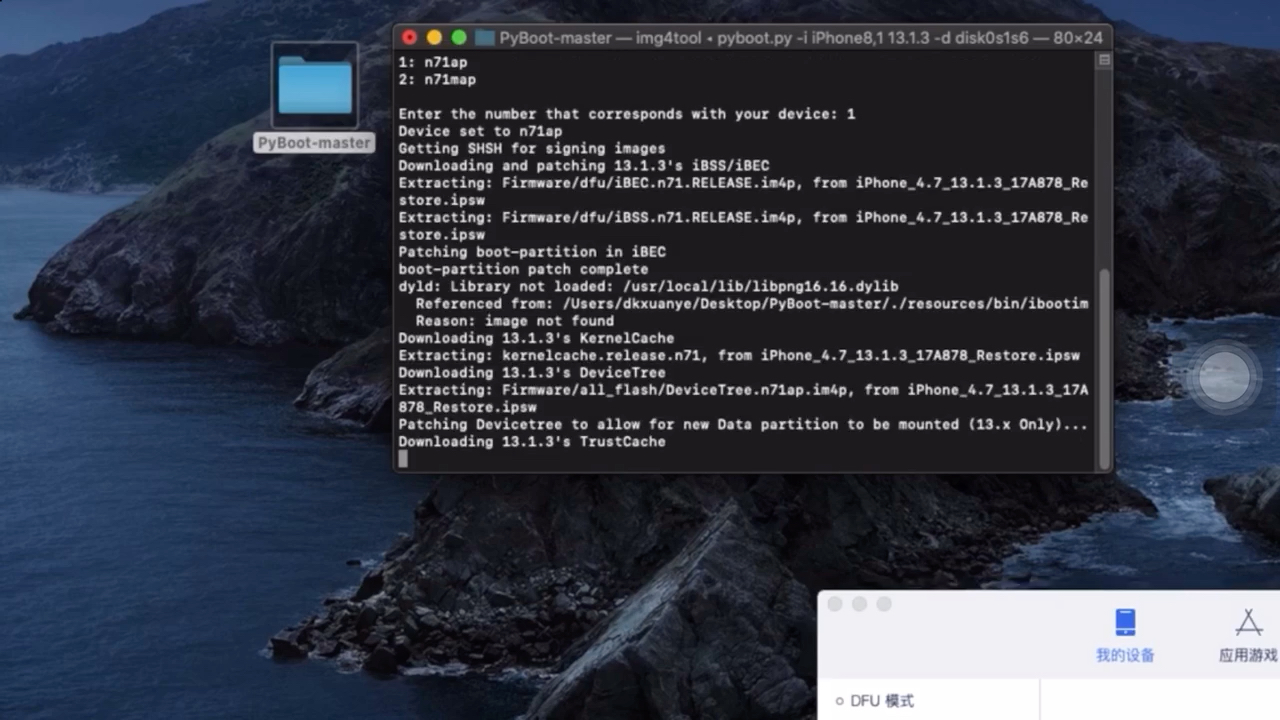Screen dimensions: 1280x720
Task: Open the 应用游戏 App Store icon
Action: pyautogui.click(x=1248, y=622)
